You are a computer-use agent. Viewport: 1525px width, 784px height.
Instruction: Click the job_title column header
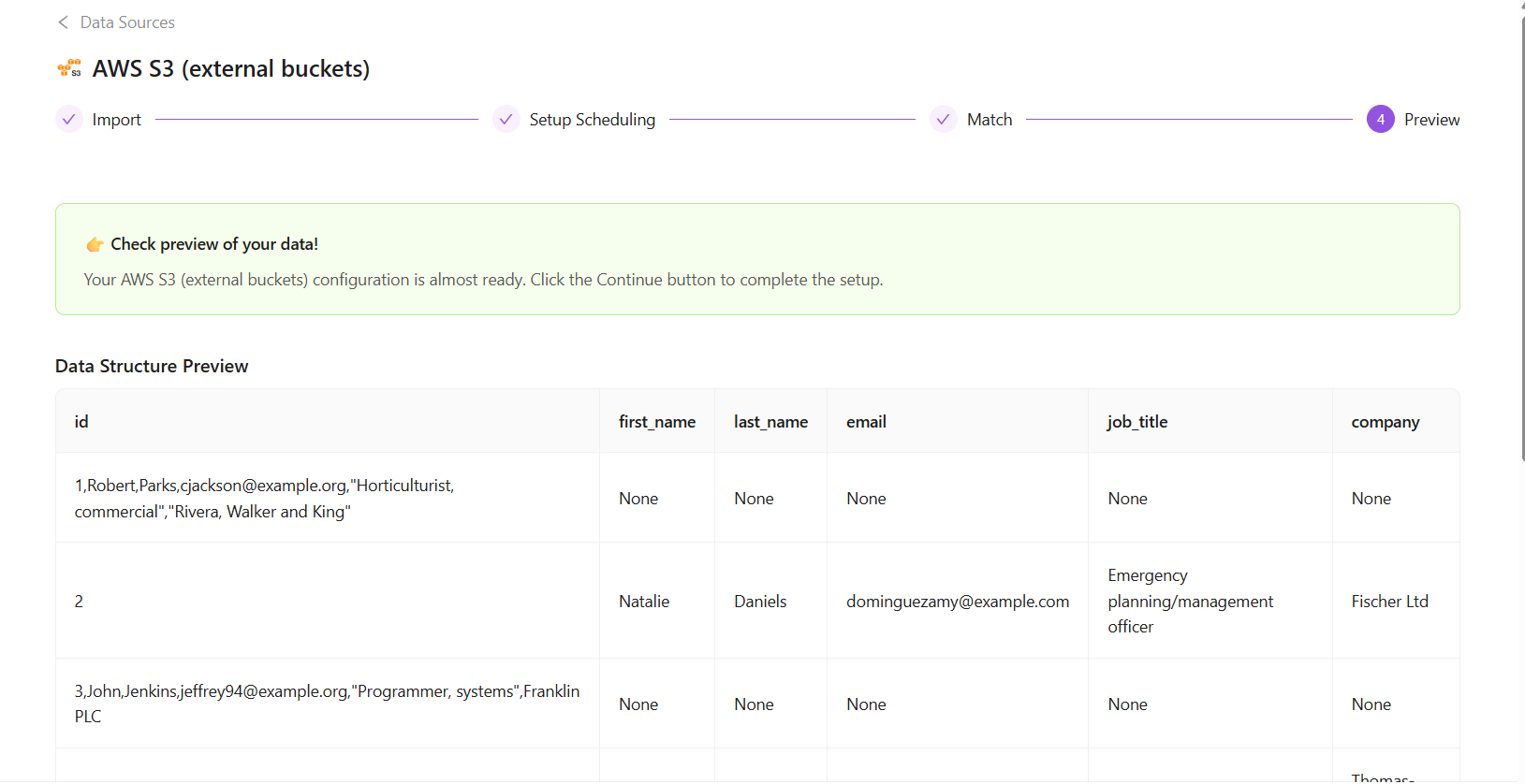tap(1136, 422)
